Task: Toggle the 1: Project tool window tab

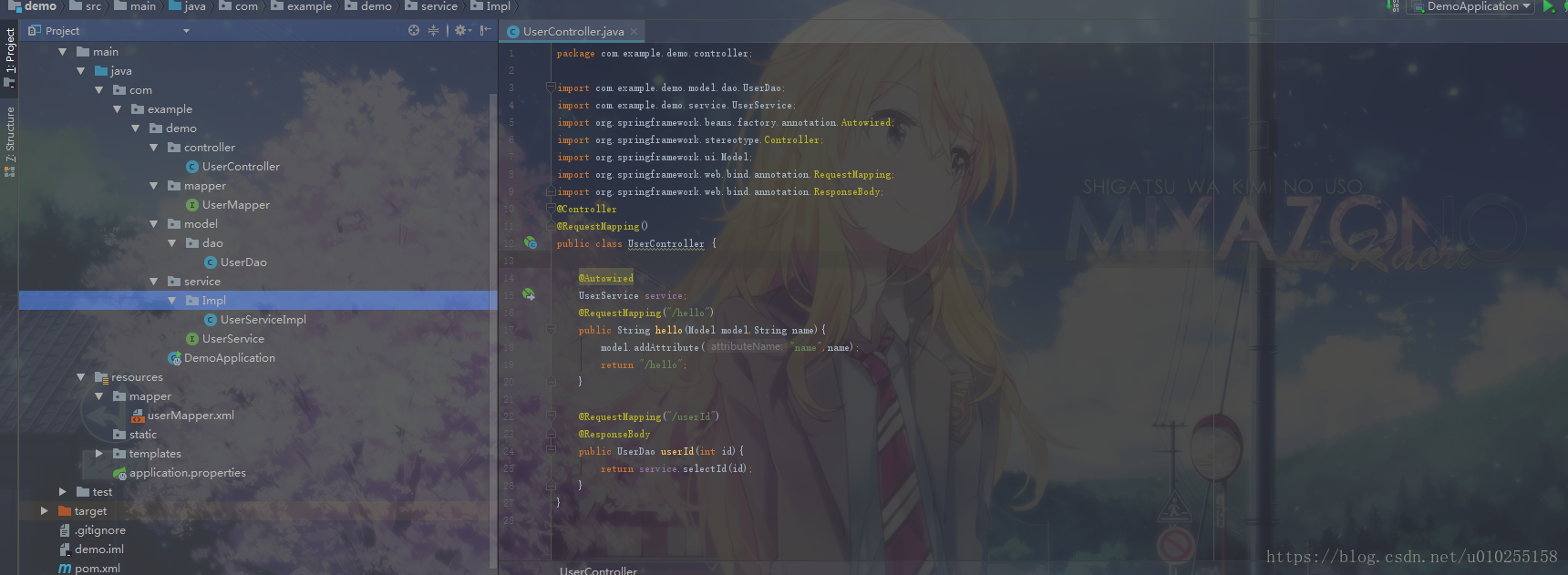Action: tap(10, 56)
